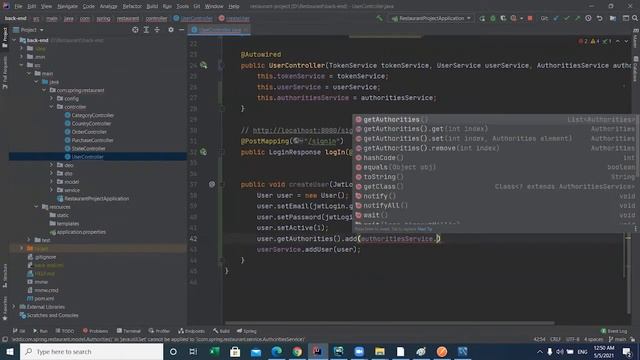Click the localhost URL link in comment
The width and height of the screenshot is (640, 360).
pyautogui.click(x=302, y=130)
